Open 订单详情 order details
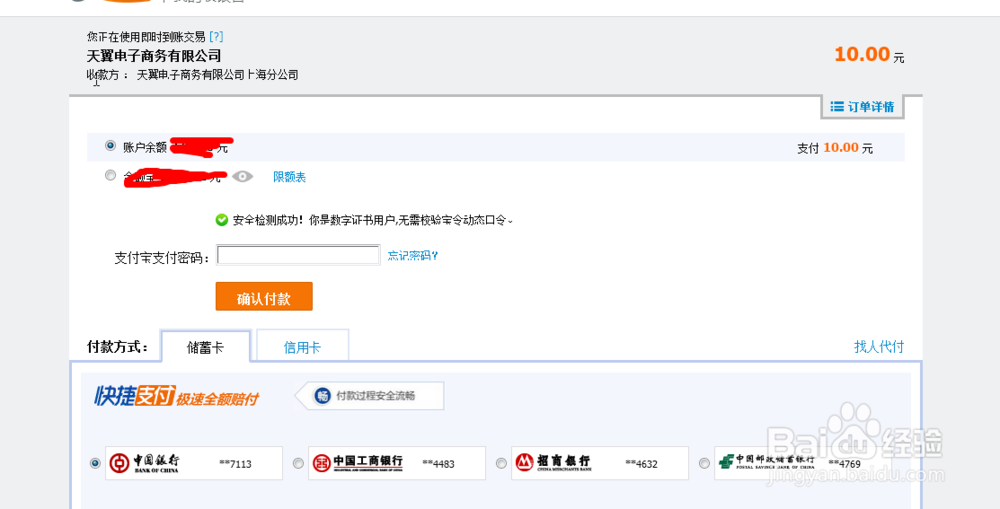The image size is (1000, 509). click(862, 107)
